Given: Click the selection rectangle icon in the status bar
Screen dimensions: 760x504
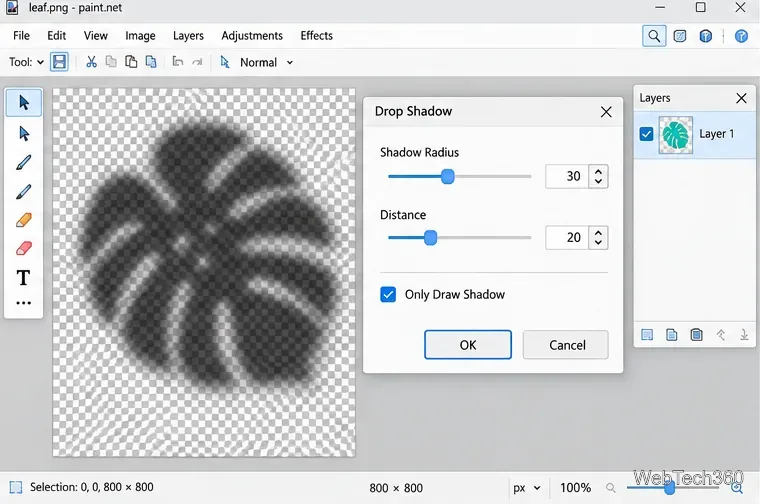Looking at the screenshot, I should tap(16, 487).
